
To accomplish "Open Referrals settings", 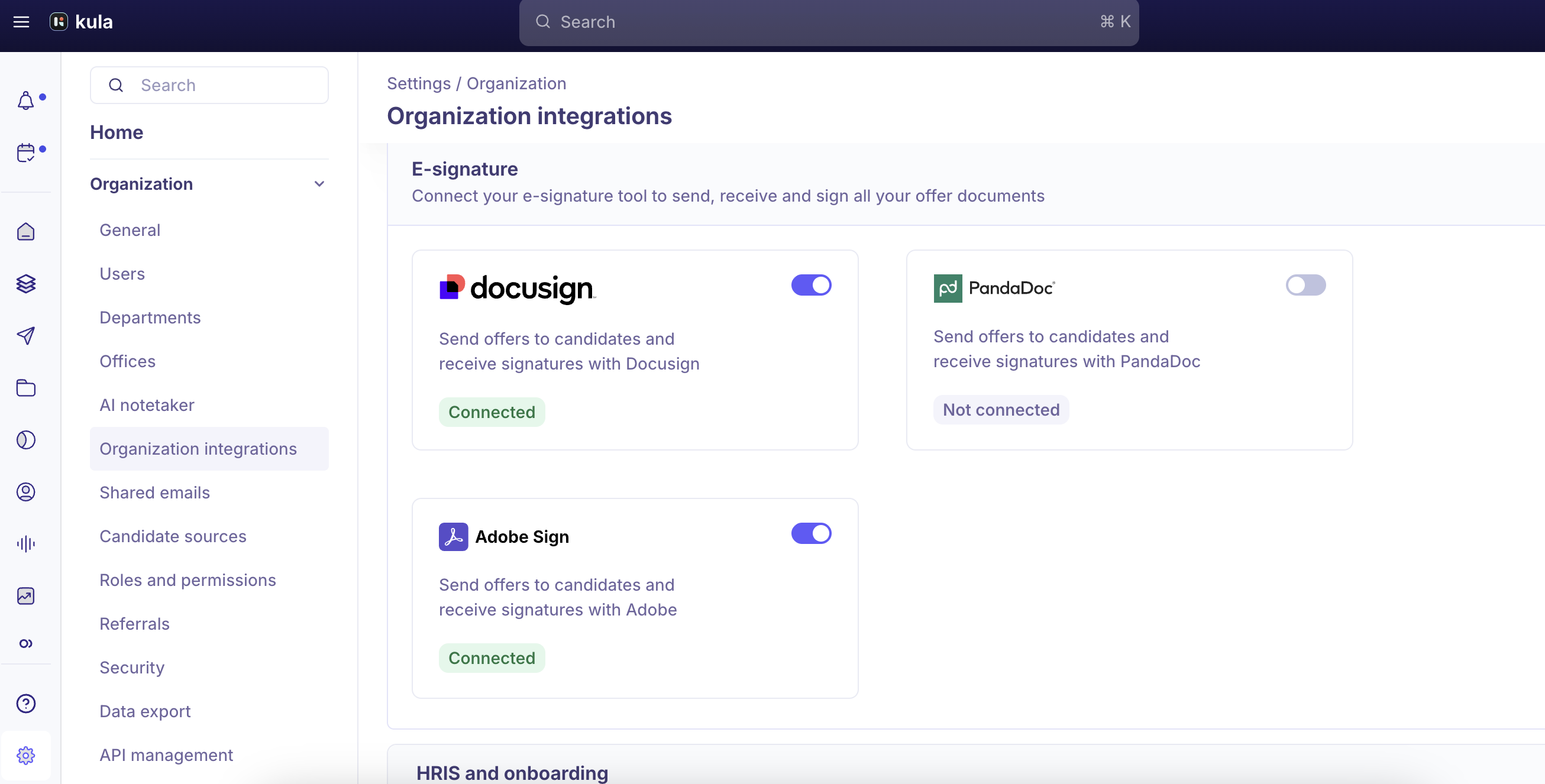I will click(134, 624).
